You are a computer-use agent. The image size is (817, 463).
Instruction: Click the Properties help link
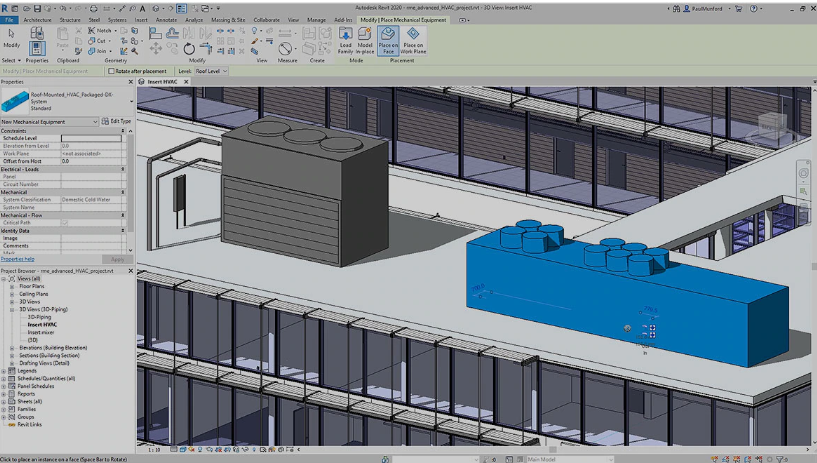(x=17, y=259)
